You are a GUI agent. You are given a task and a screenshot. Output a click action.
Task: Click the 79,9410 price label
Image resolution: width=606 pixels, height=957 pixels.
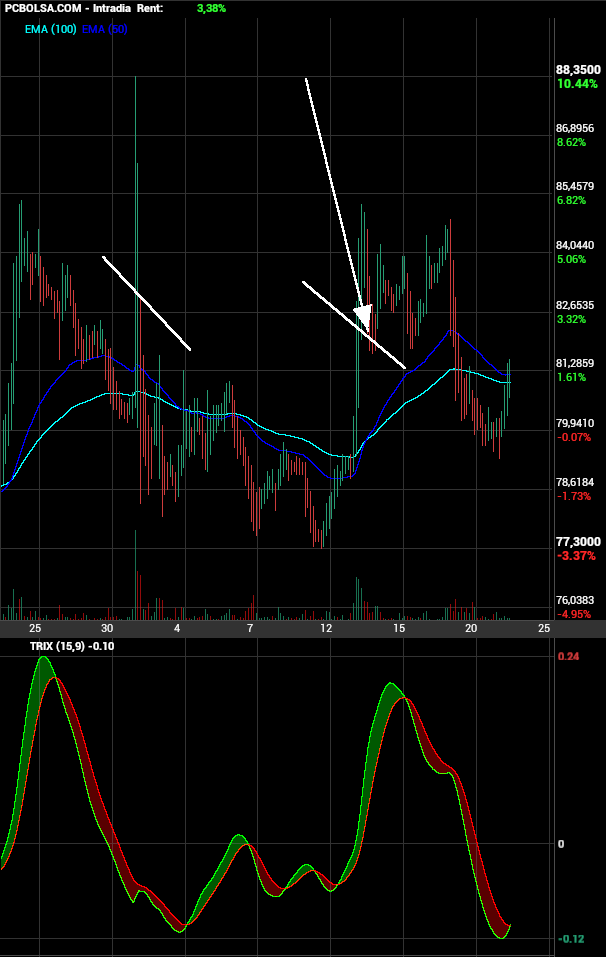[575, 424]
